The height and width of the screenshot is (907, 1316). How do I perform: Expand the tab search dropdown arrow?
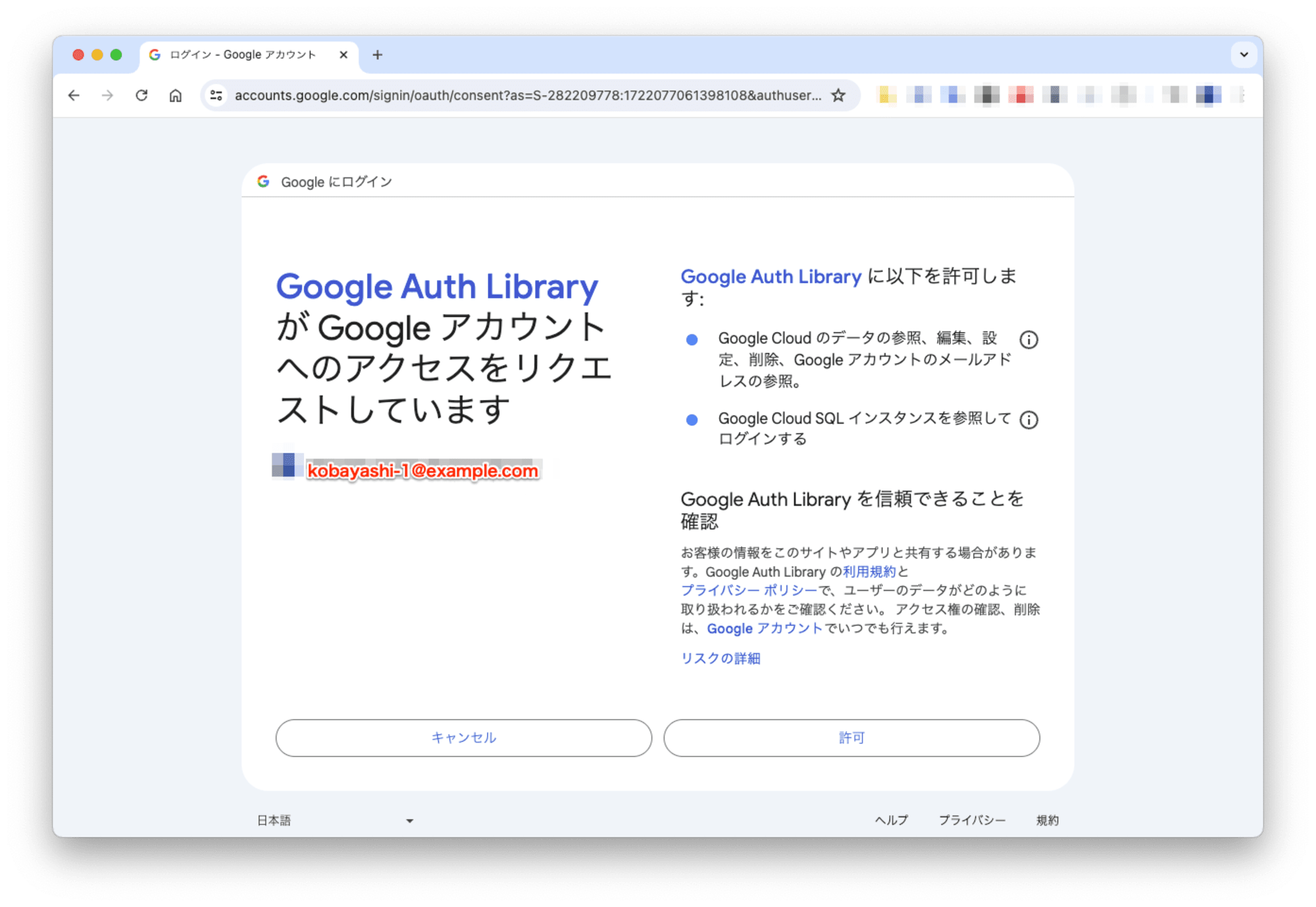point(1244,55)
